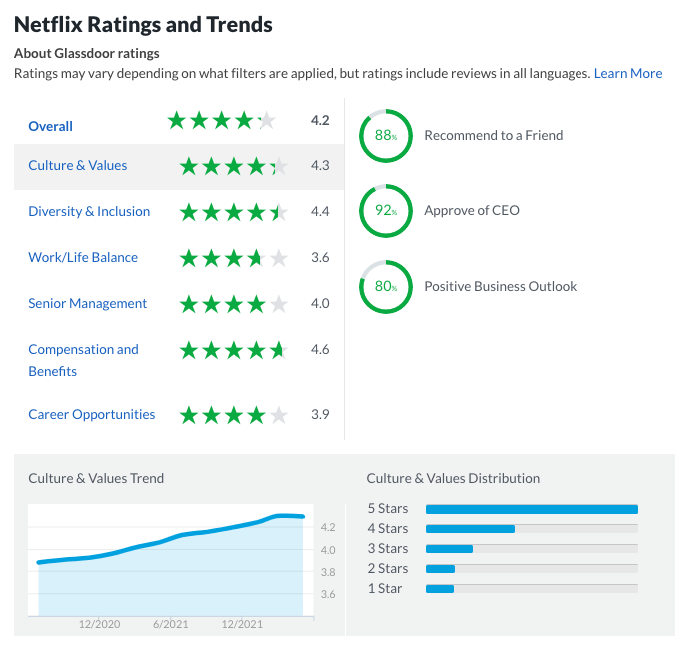Click the Compensation and Benefits star icons

234,350
